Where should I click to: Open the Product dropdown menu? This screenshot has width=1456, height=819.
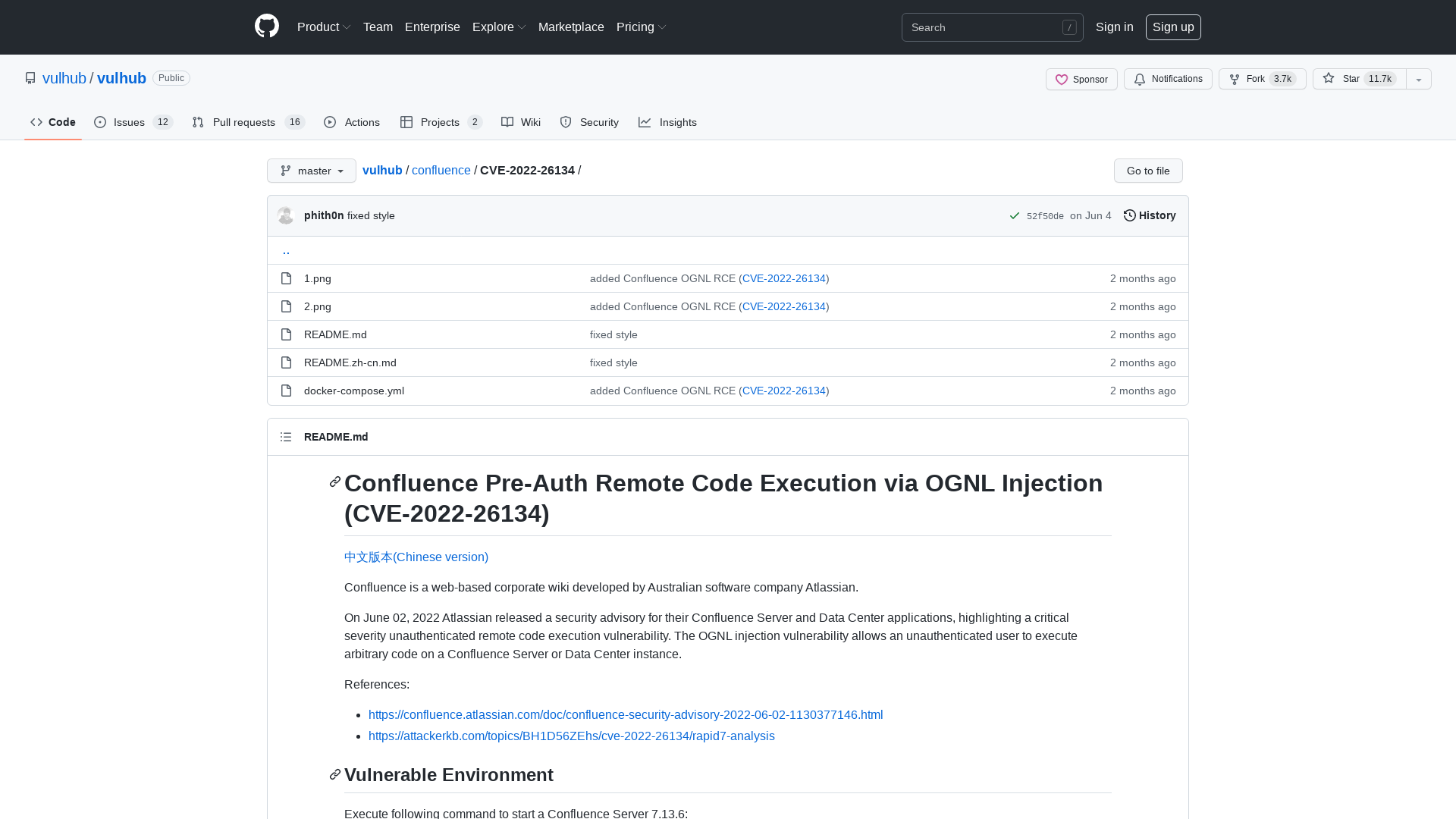coord(323,27)
